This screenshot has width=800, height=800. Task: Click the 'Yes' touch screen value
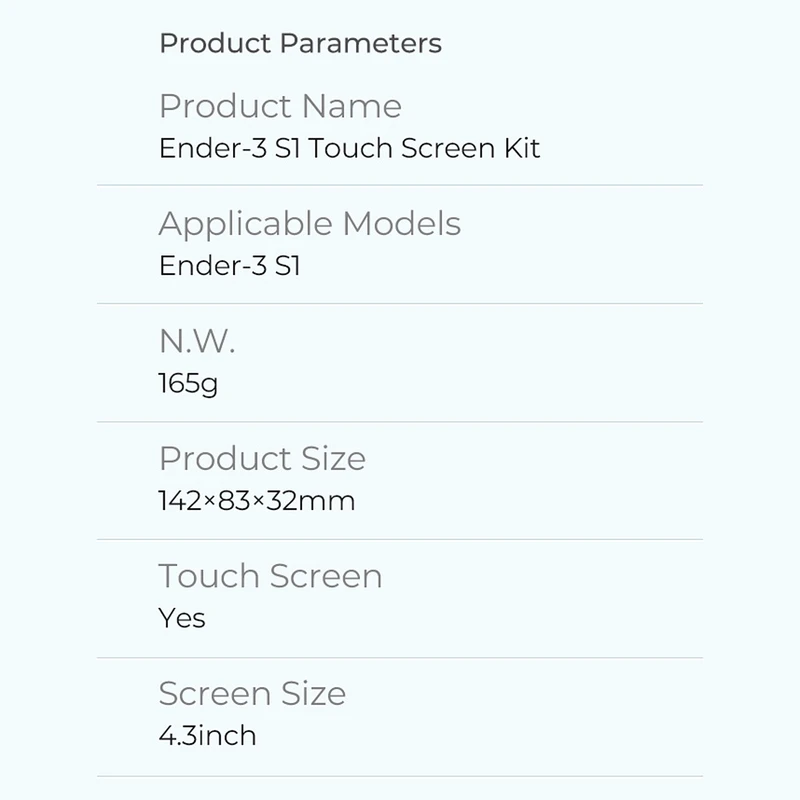(x=182, y=618)
